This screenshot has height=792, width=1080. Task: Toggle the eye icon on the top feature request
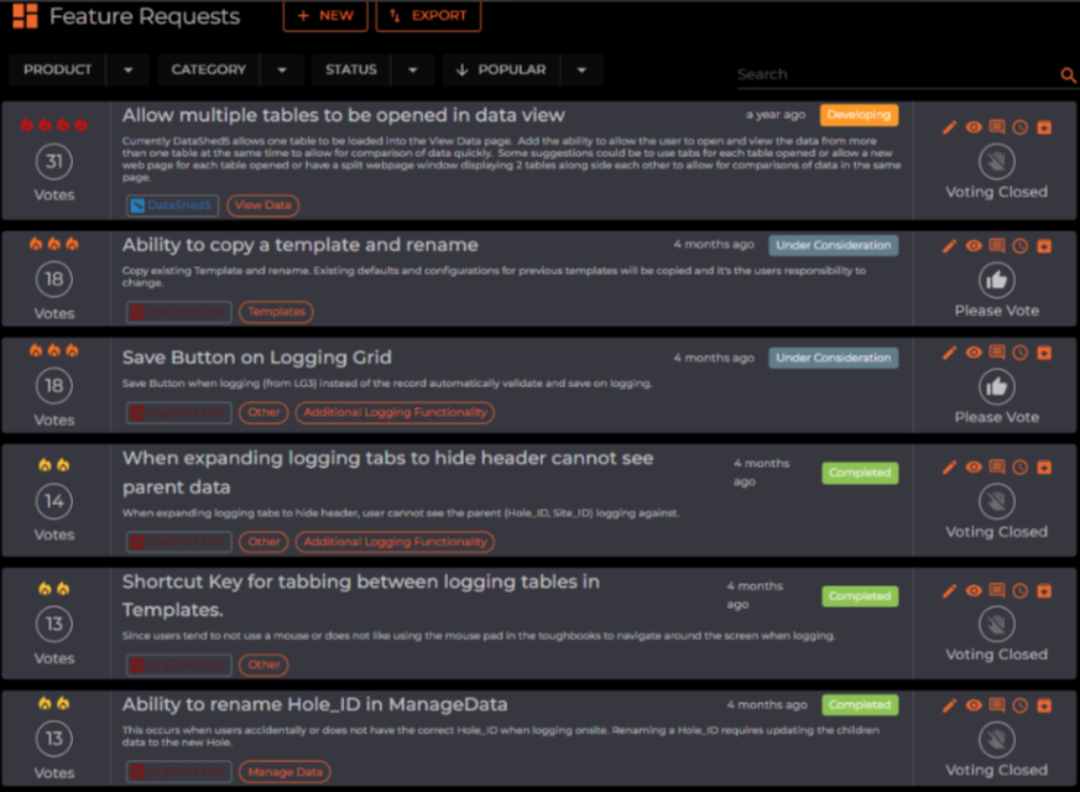pyautogui.click(x=972, y=127)
